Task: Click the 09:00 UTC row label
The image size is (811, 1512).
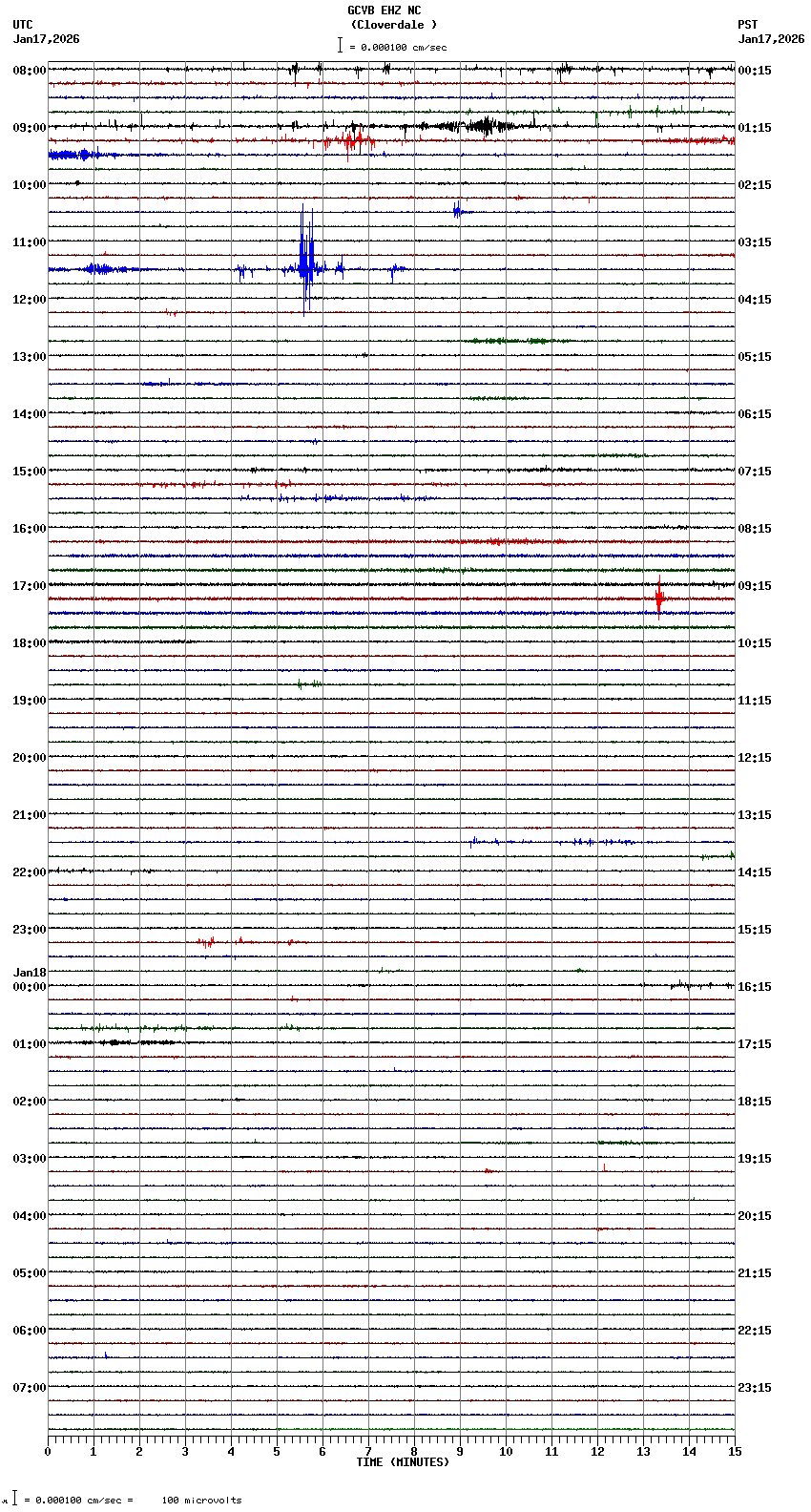Action: click(30, 128)
